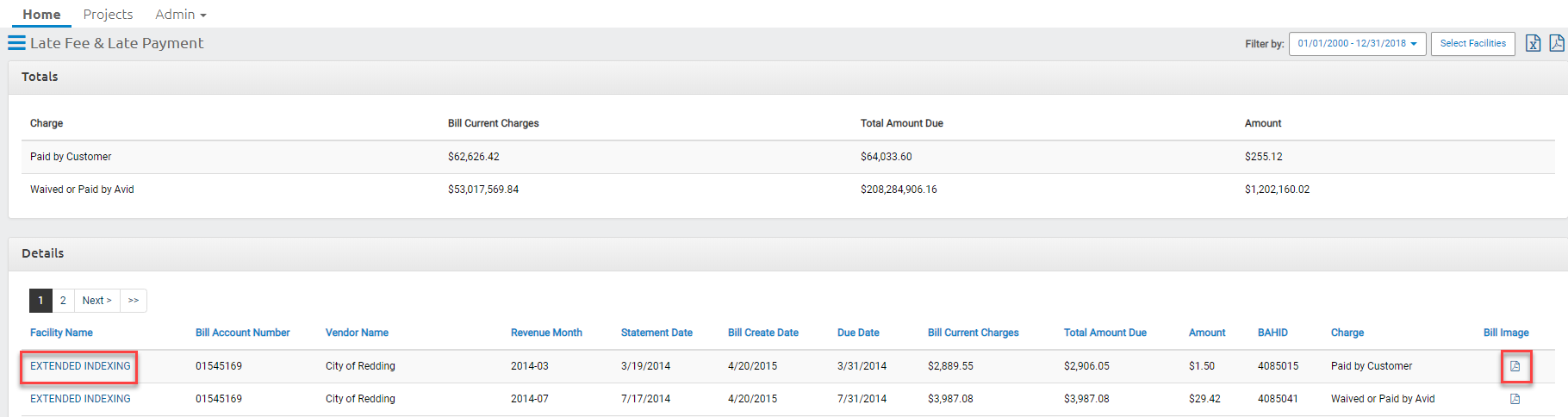Click the Select Facilities button

point(1472,44)
